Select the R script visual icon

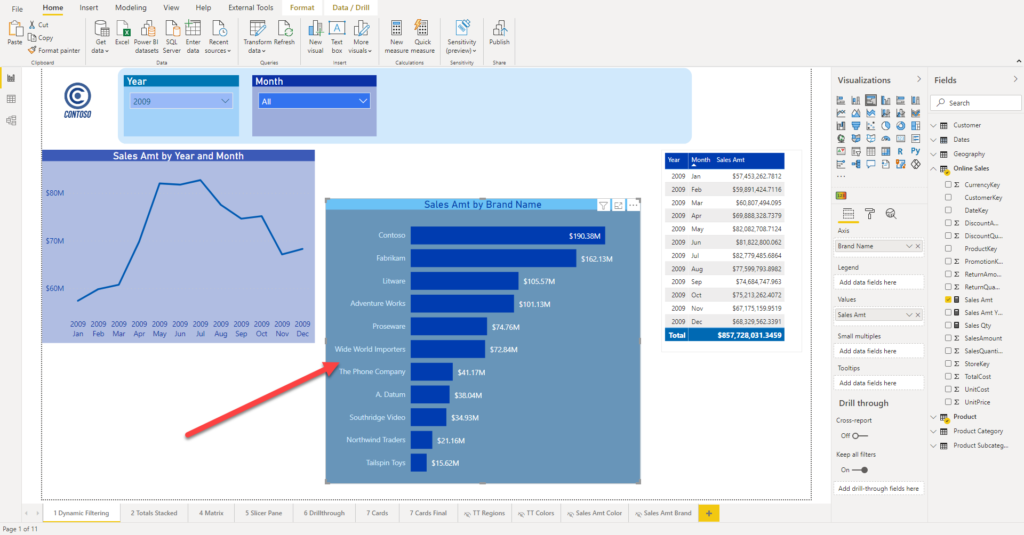(901, 151)
